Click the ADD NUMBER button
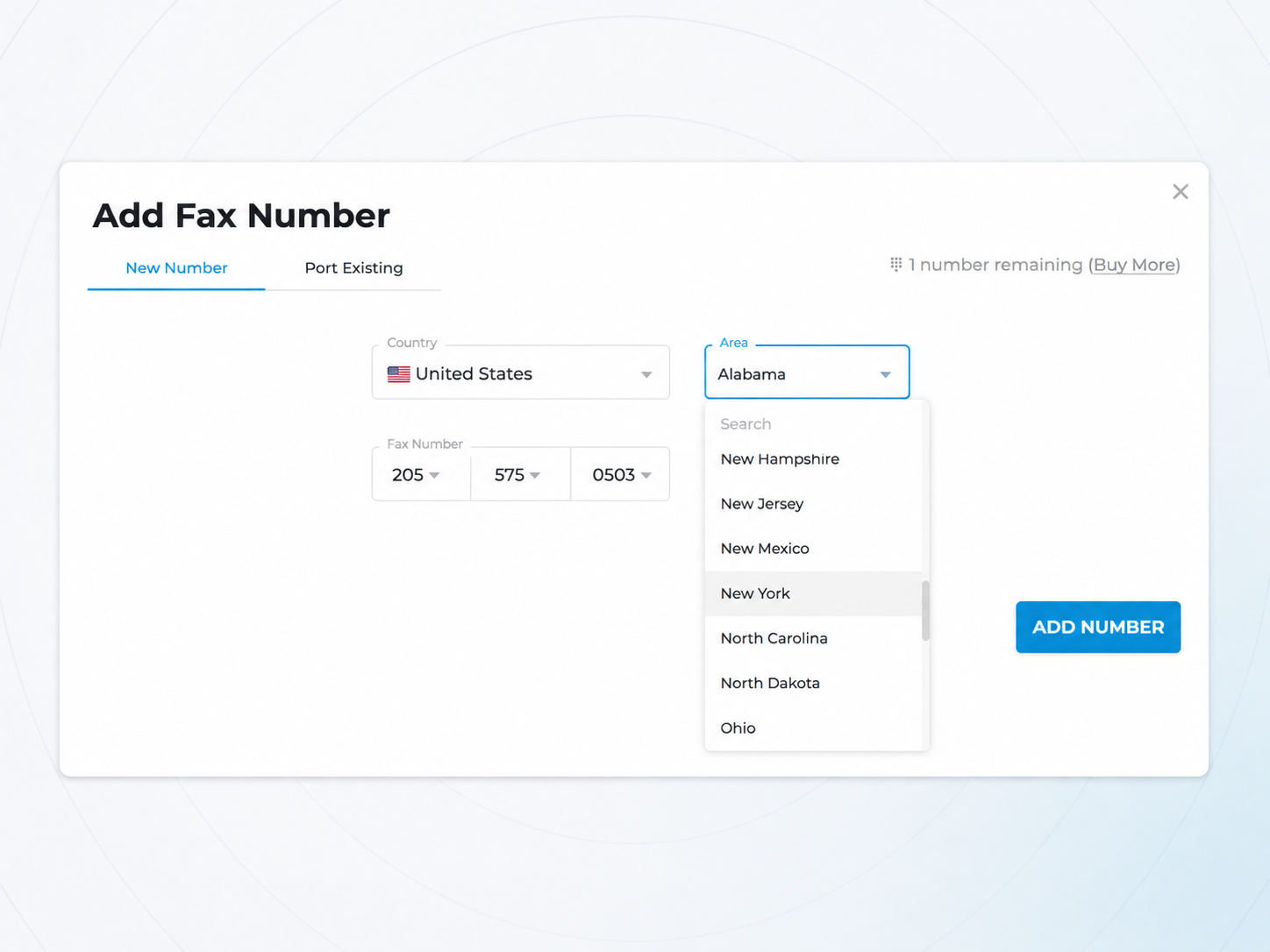 coord(1098,627)
